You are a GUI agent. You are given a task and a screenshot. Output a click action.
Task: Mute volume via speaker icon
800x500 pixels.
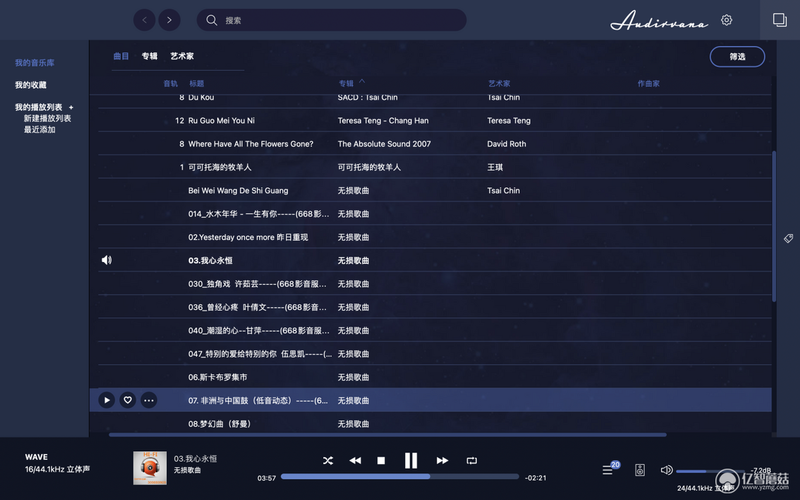(666, 470)
